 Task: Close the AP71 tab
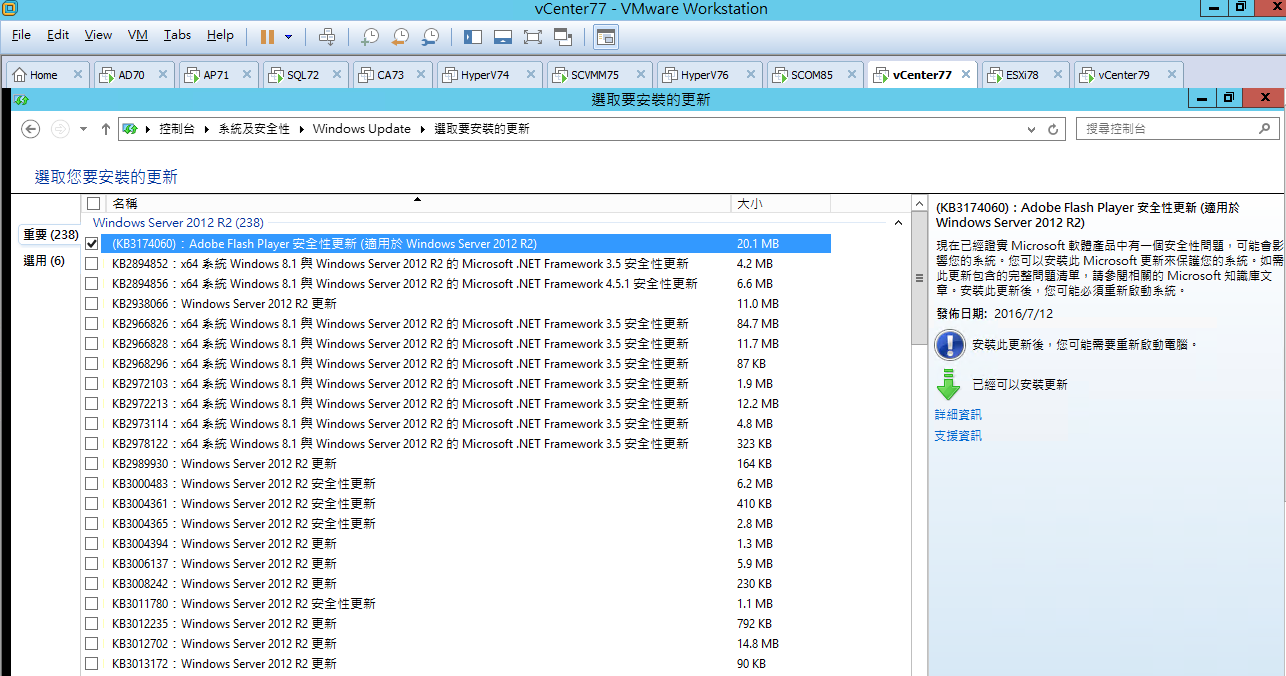tap(248, 75)
